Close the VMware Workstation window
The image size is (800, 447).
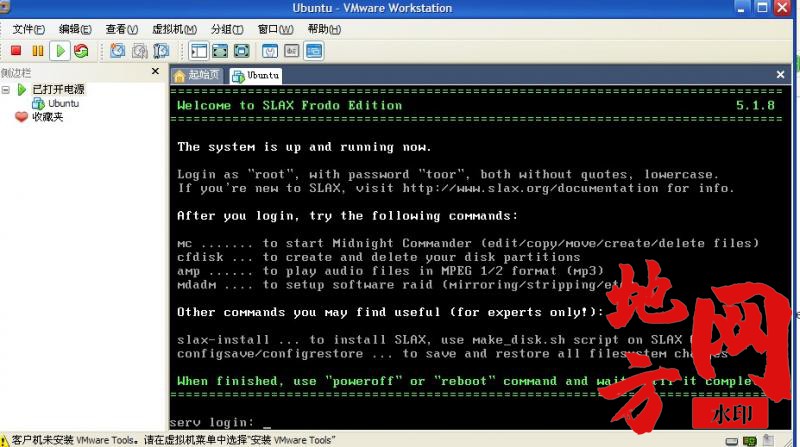[782, 8]
